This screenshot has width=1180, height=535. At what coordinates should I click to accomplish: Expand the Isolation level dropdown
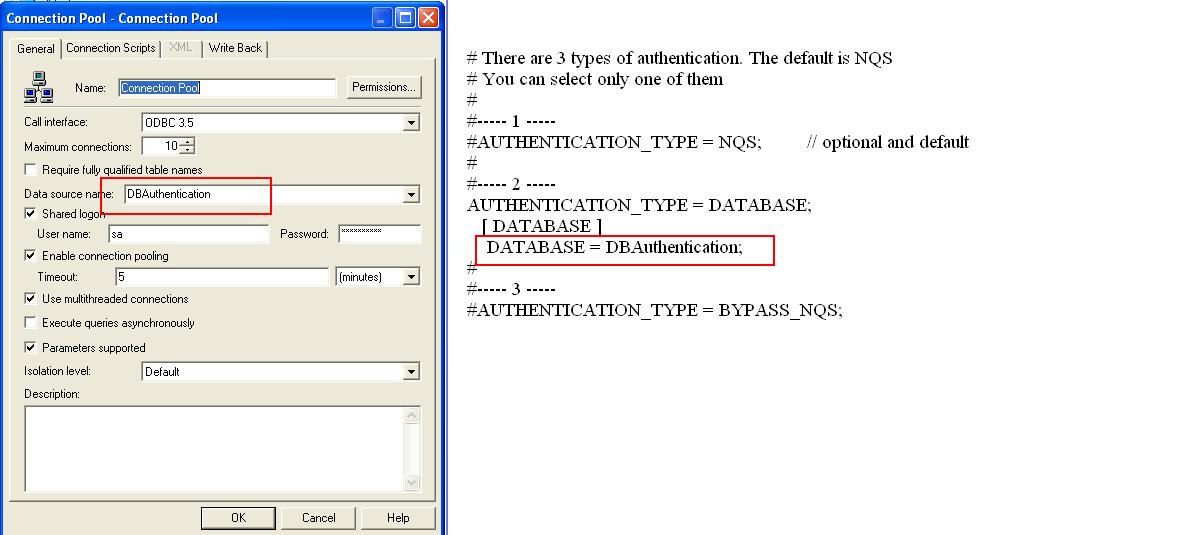pyautogui.click(x=411, y=372)
